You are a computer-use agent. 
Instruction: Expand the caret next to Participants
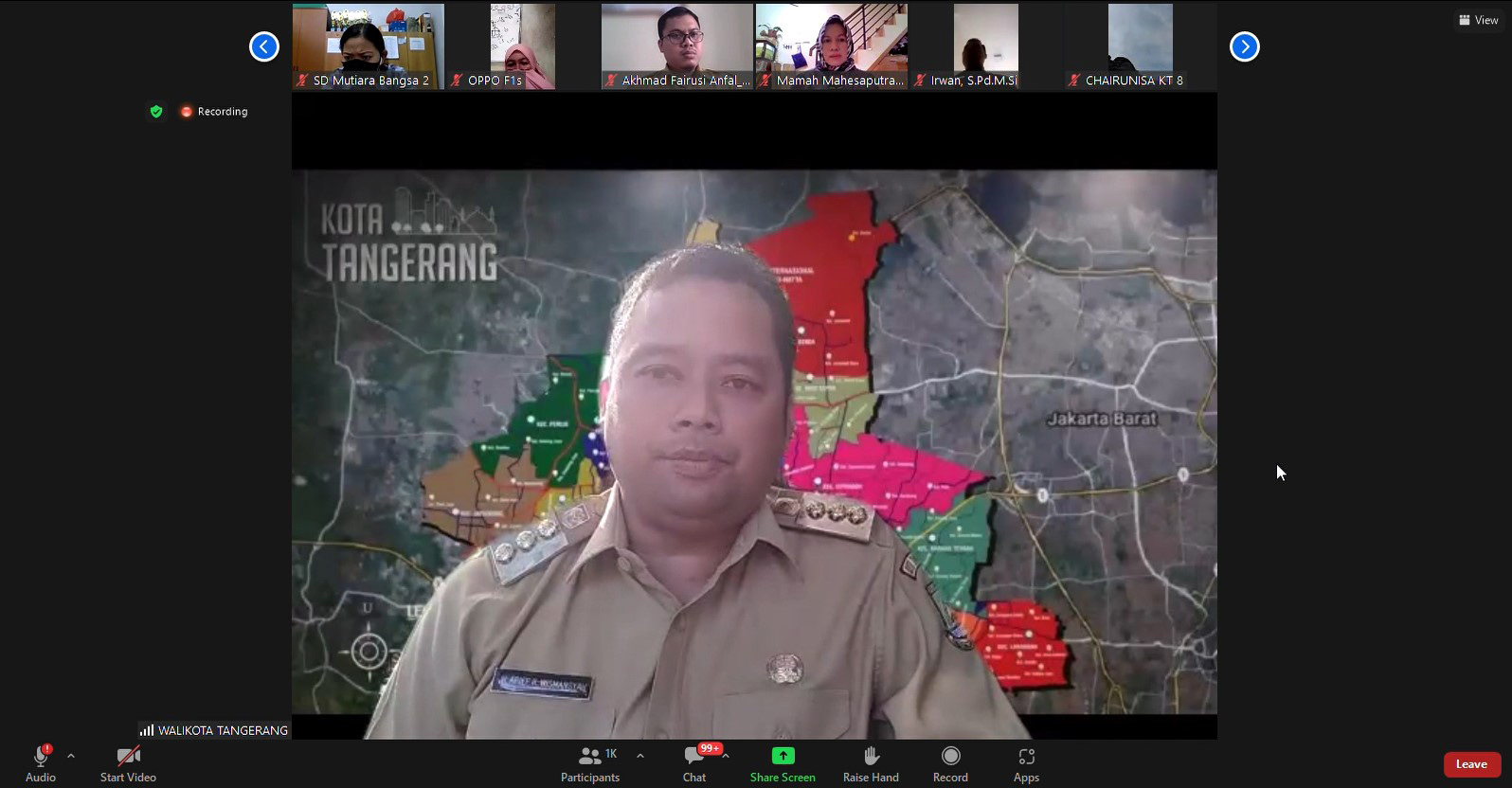[x=640, y=756]
